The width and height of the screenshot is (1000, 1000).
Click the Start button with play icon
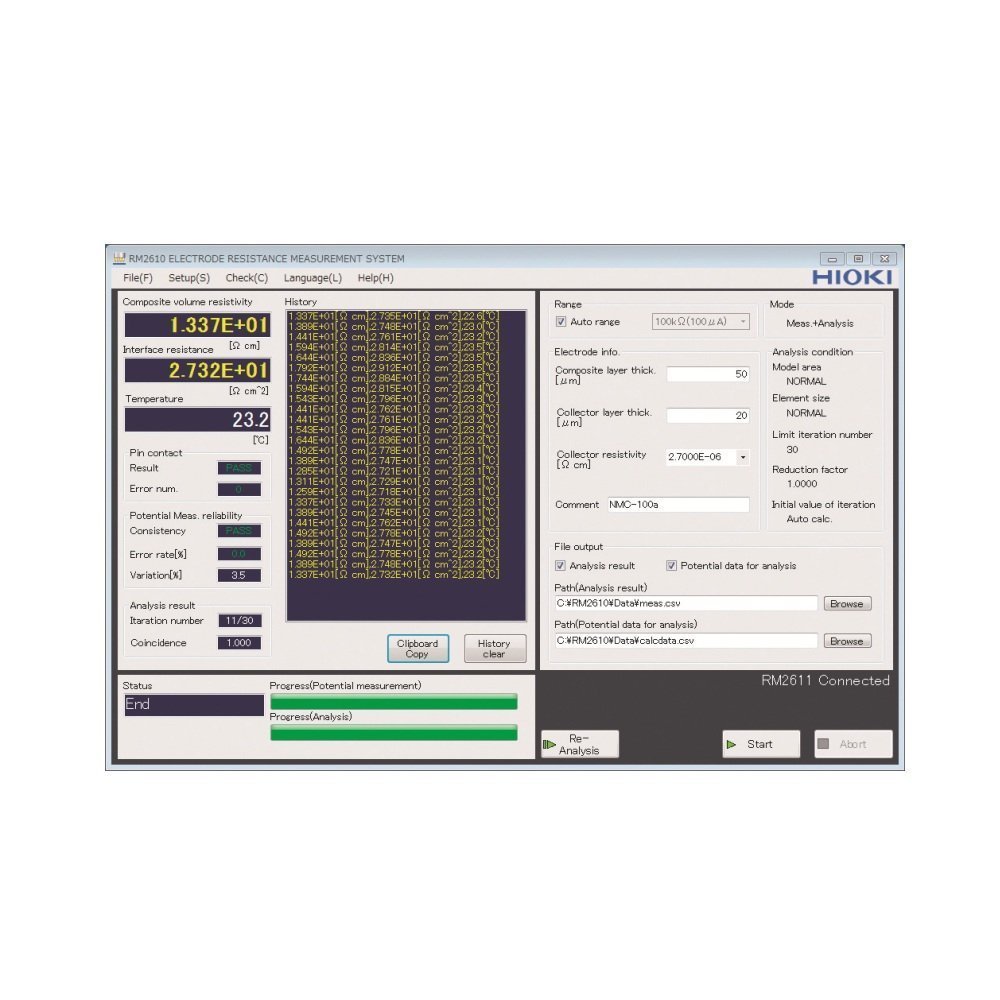click(761, 744)
